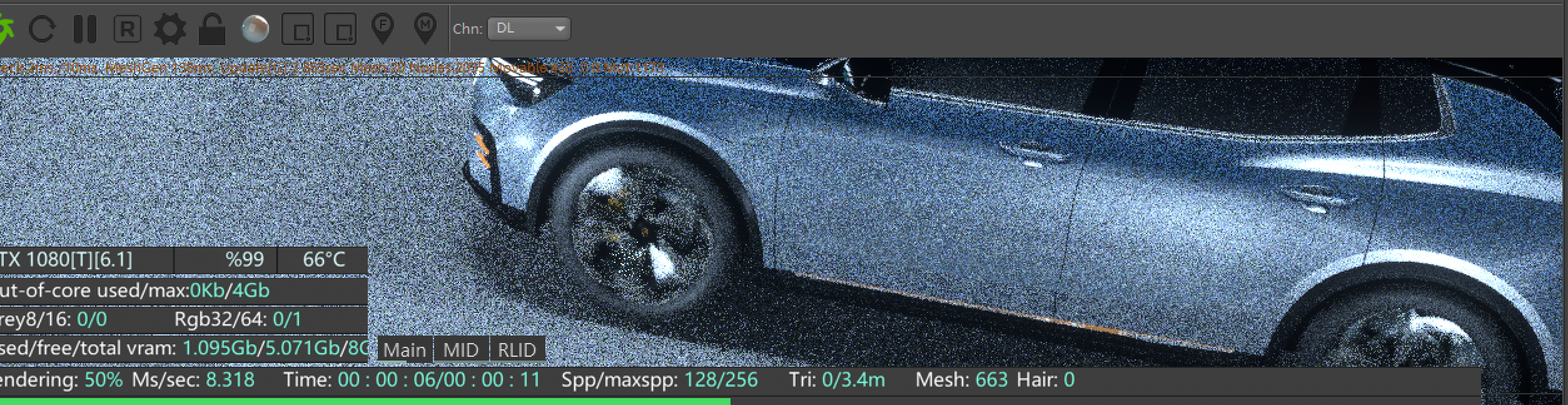
Task: Click the Rendering 50% status text
Action: (60, 379)
